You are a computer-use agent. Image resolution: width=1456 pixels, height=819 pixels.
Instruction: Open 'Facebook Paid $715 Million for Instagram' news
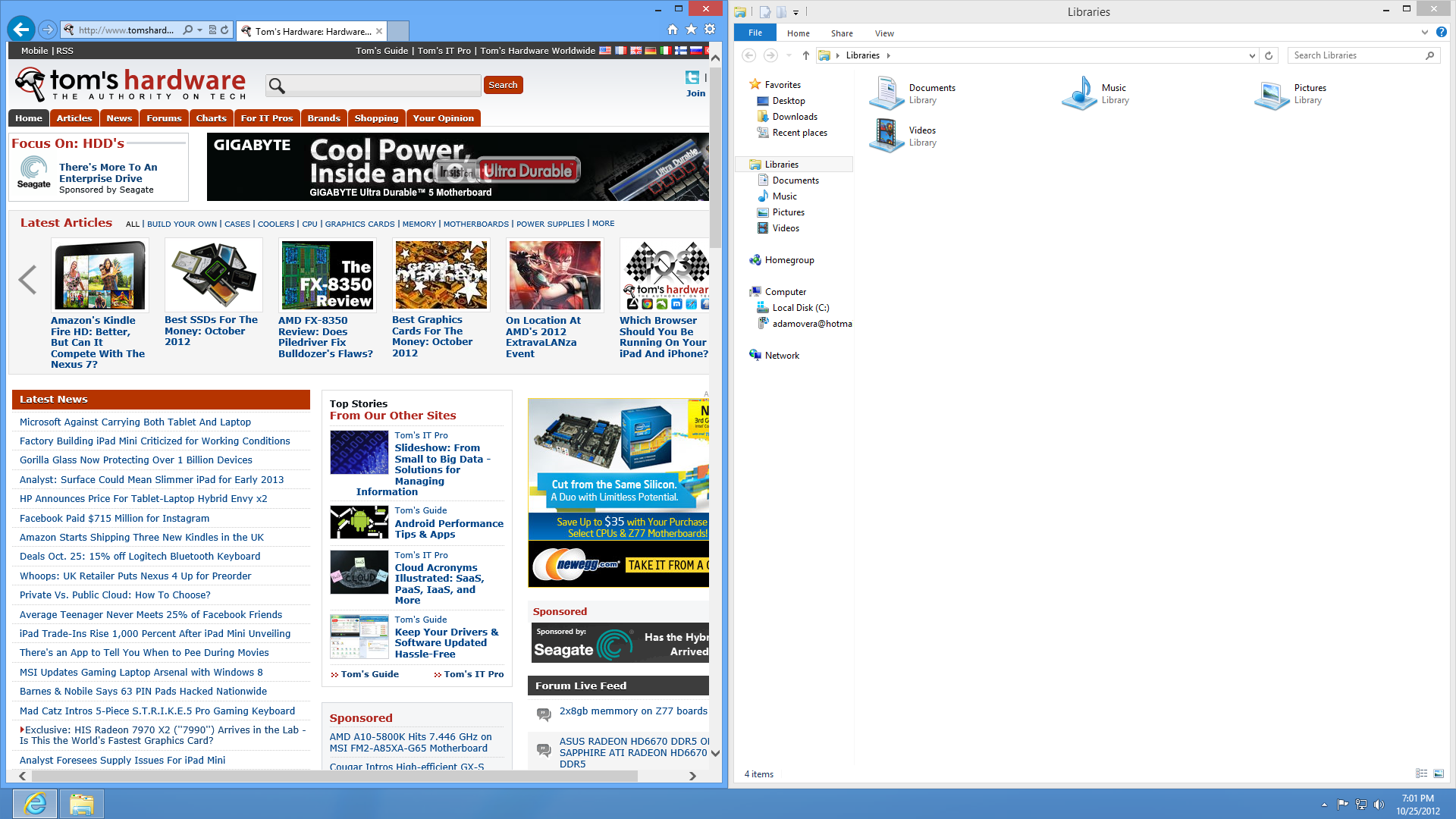click(x=115, y=519)
